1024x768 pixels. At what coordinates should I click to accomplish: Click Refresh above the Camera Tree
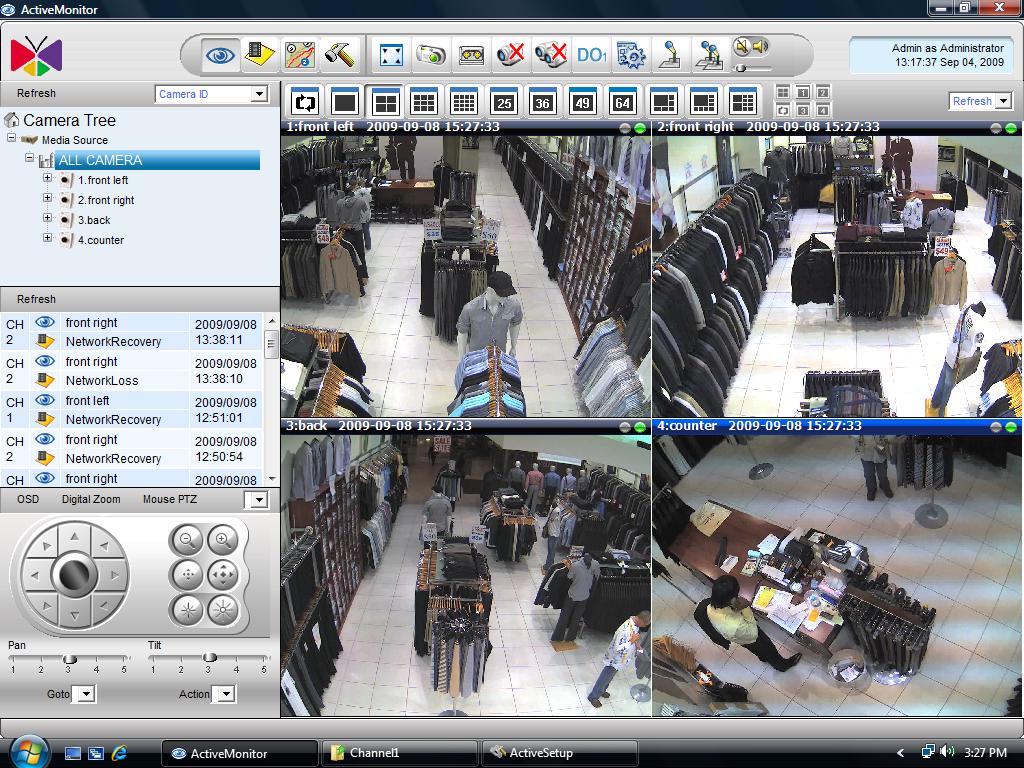[36, 94]
